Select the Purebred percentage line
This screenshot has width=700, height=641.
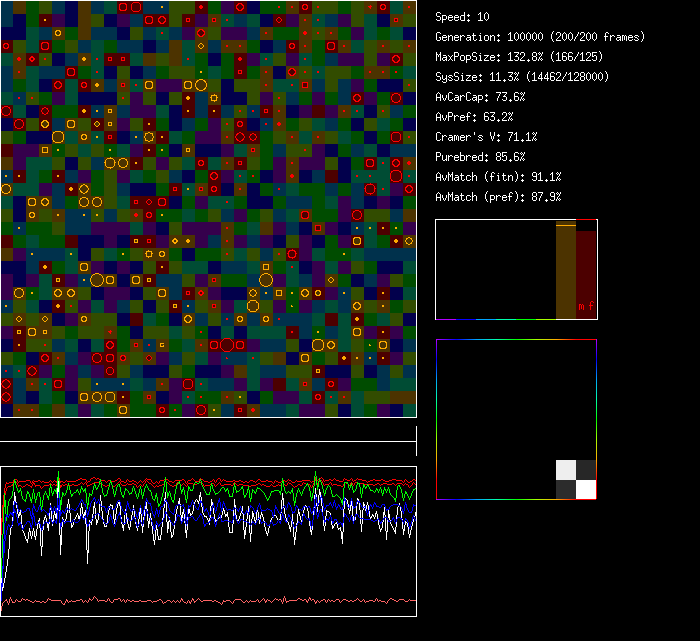[x=480, y=157]
